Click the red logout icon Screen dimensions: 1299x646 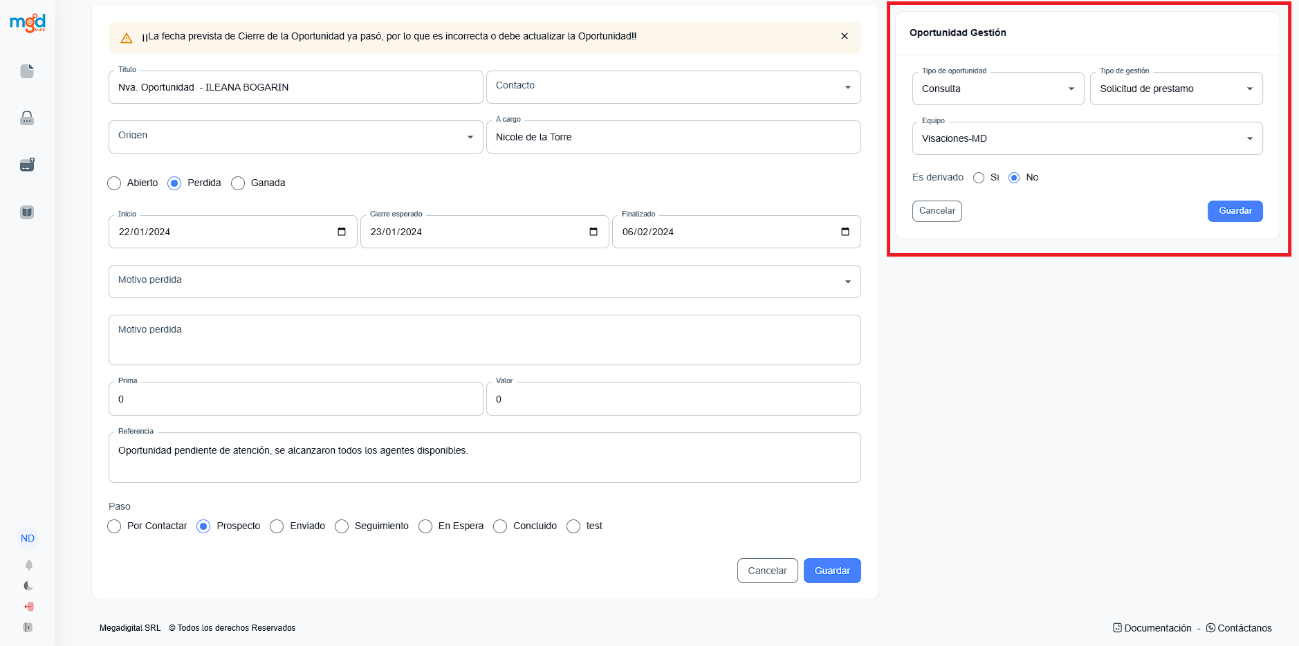click(x=28, y=607)
